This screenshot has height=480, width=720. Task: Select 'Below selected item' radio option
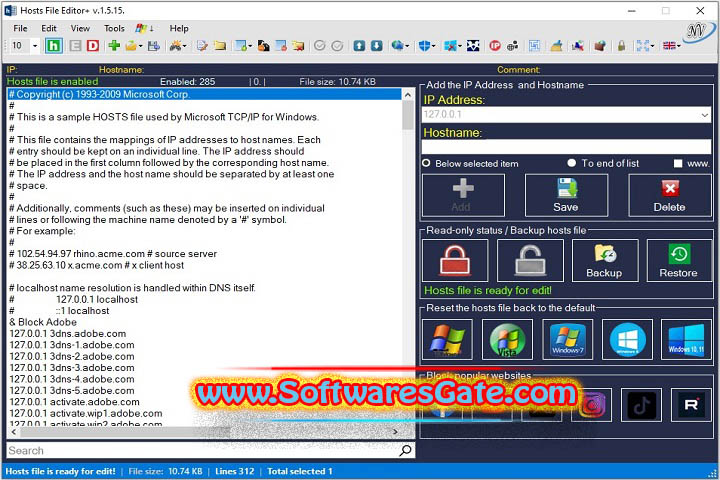[471, 164]
